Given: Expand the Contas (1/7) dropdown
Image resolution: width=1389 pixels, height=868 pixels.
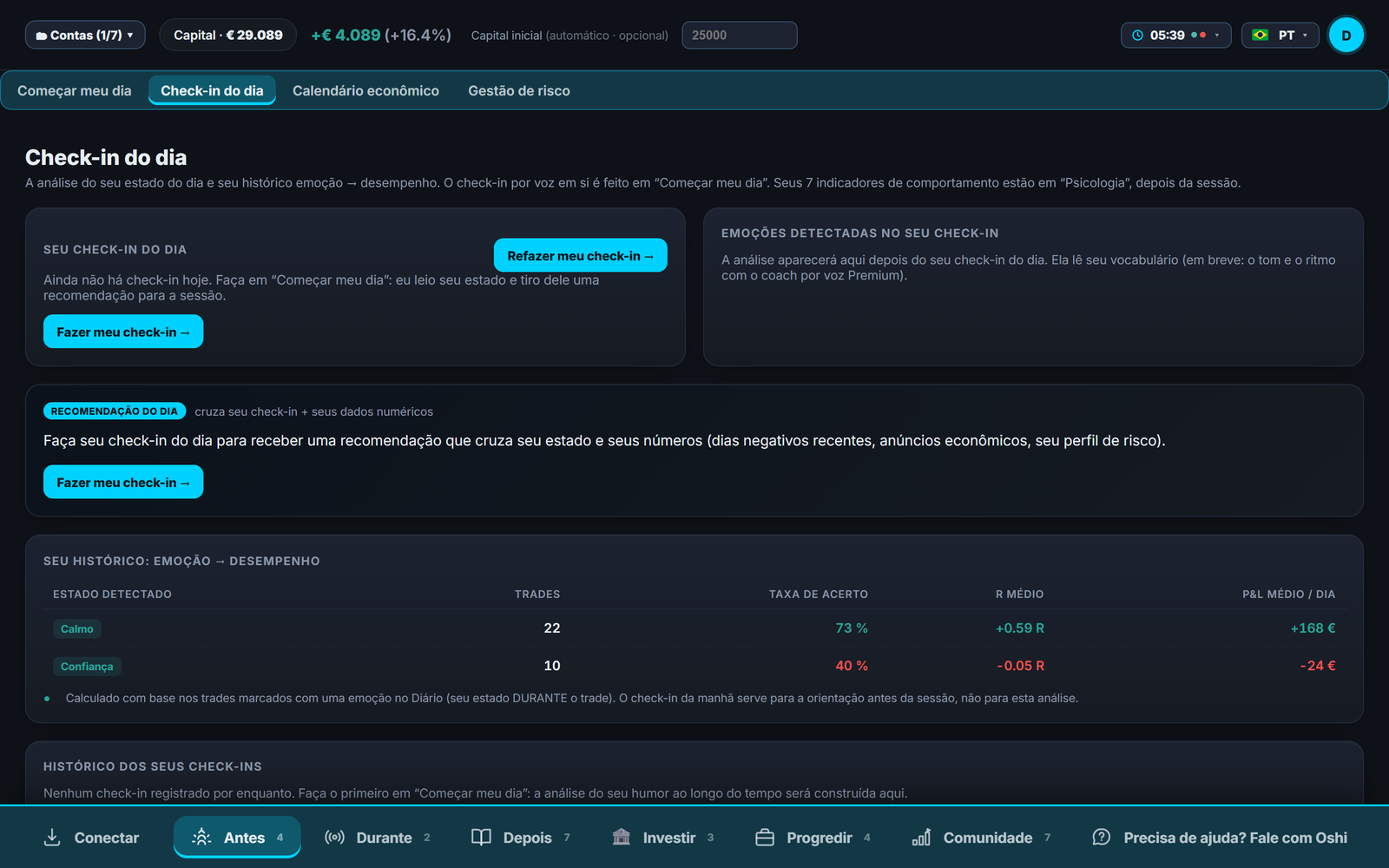Looking at the screenshot, I should (85, 35).
